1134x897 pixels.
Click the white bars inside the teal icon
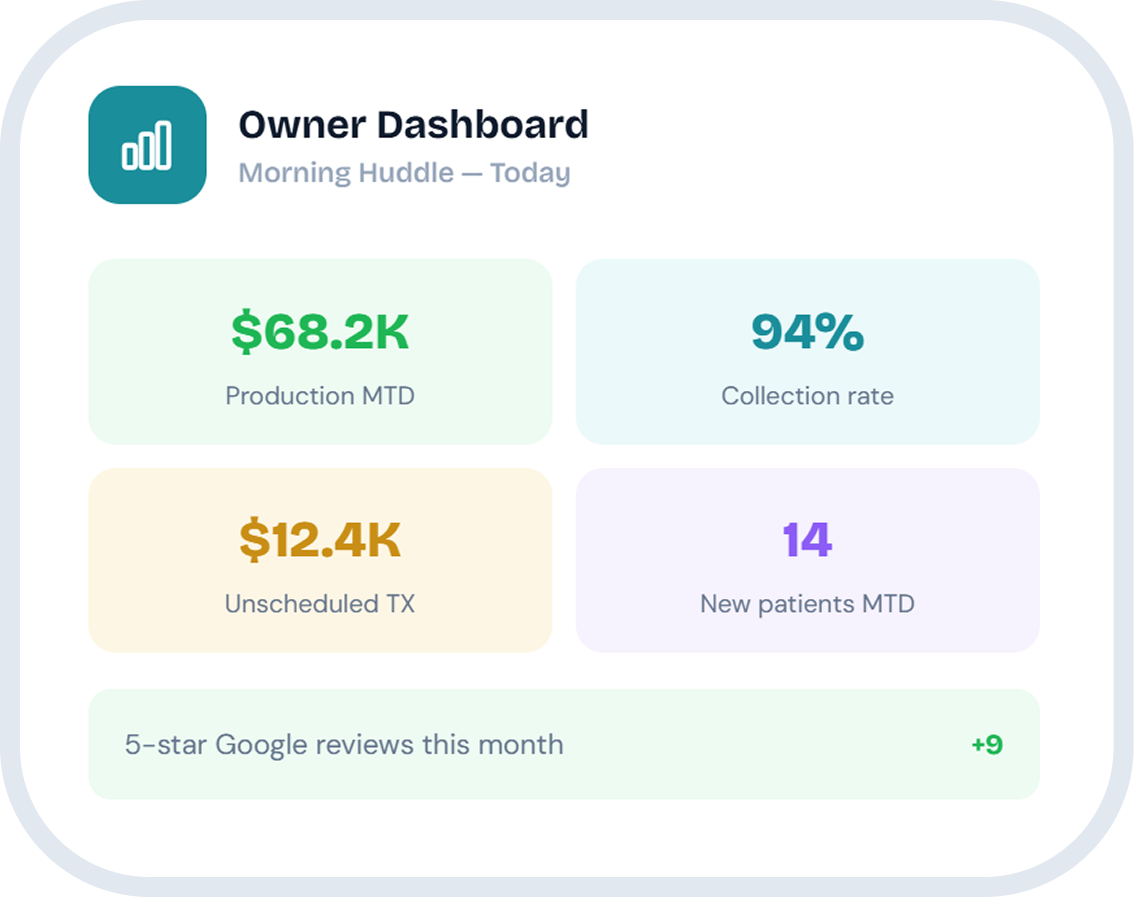click(147, 147)
